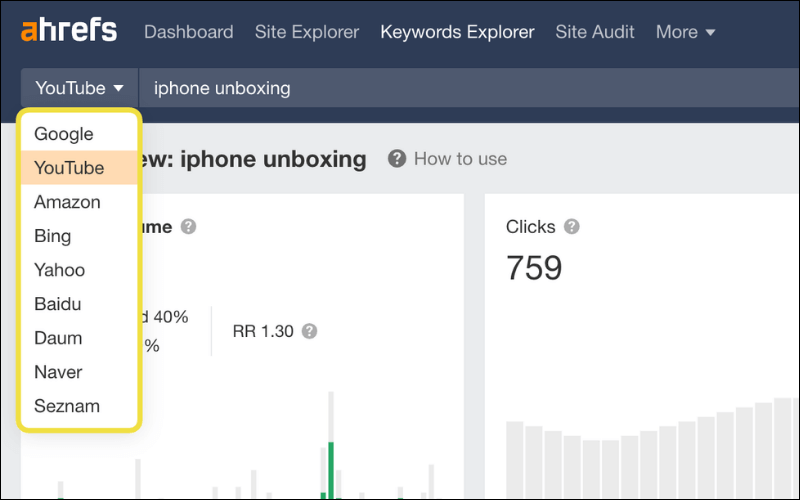Click the Ahrefs logo
Image resolution: width=800 pixels, height=500 pixels.
click(x=68, y=30)
